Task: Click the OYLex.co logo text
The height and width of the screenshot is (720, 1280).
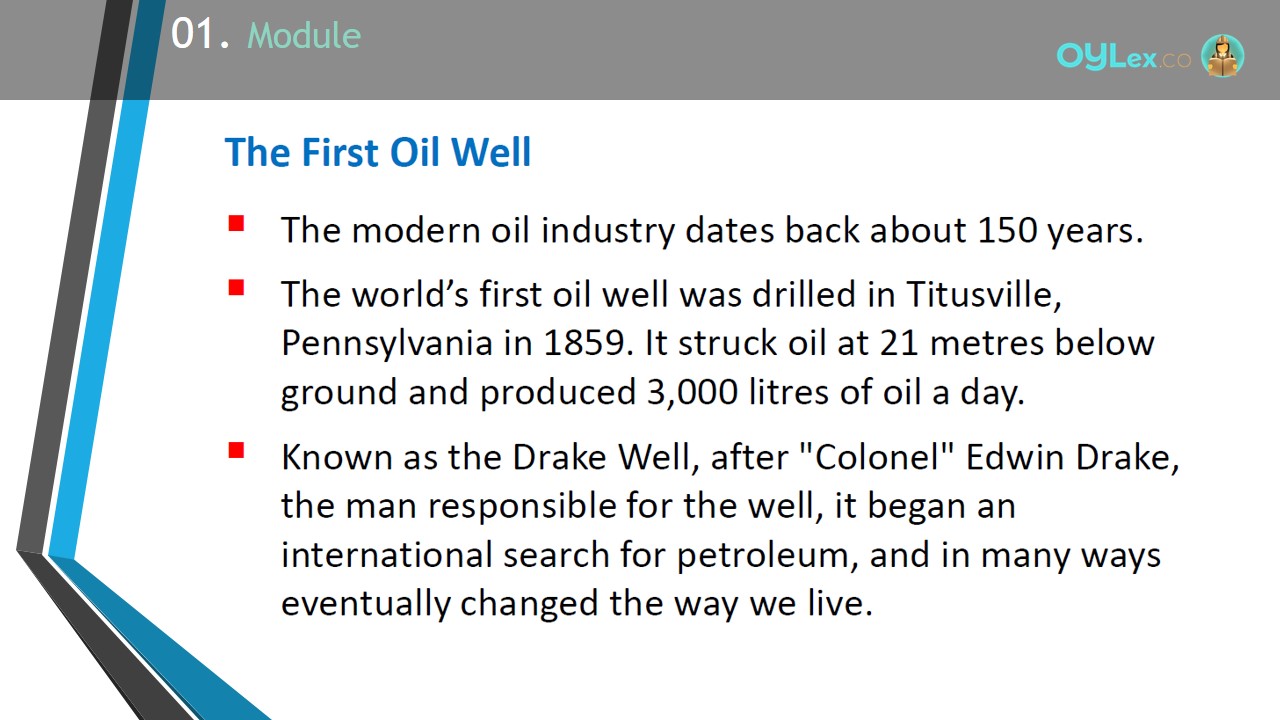Action: coord(1124,57)
